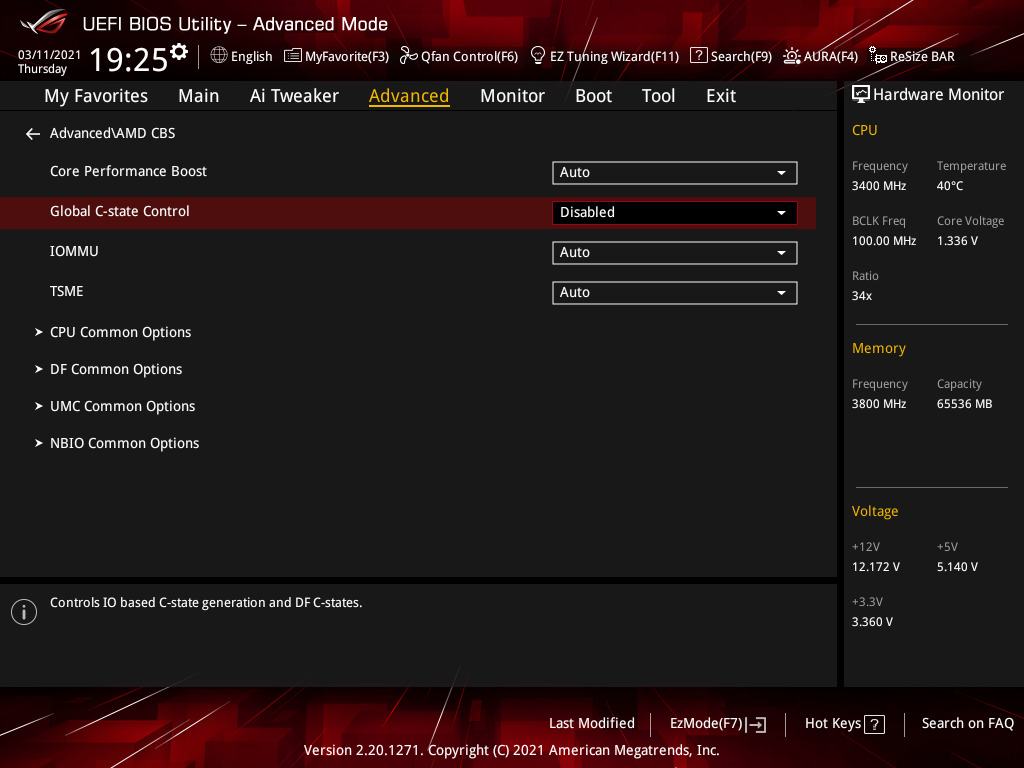Open AURA(F4) lighting icon

click(x=792, y=56)
